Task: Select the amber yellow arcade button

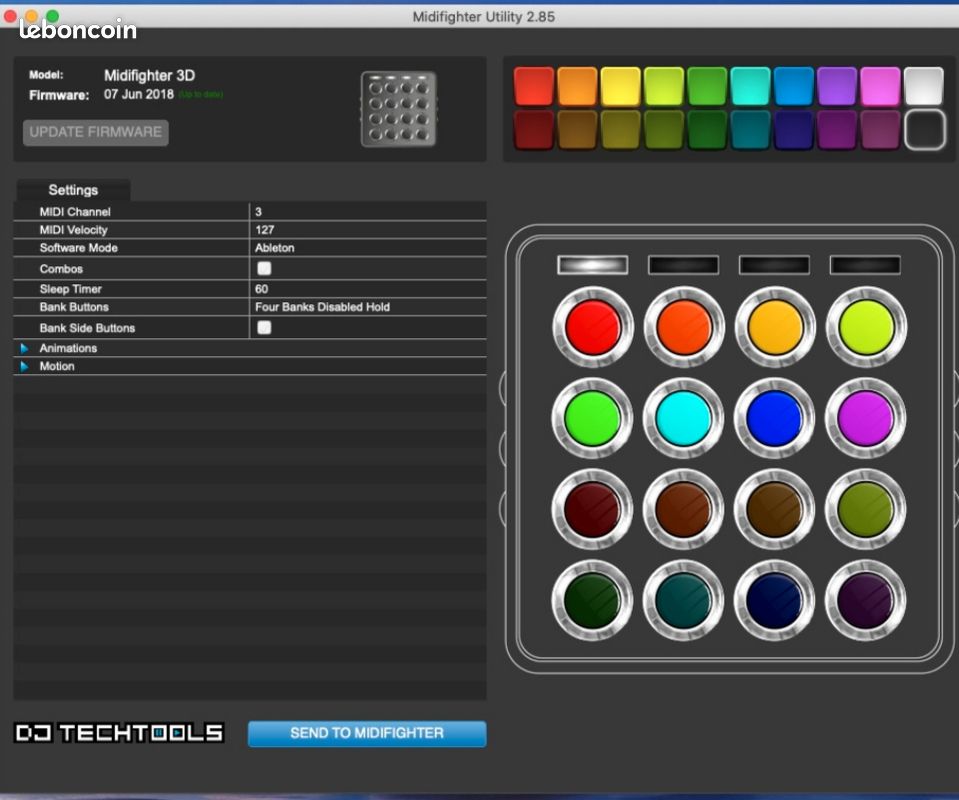Action: pos(774,327)
